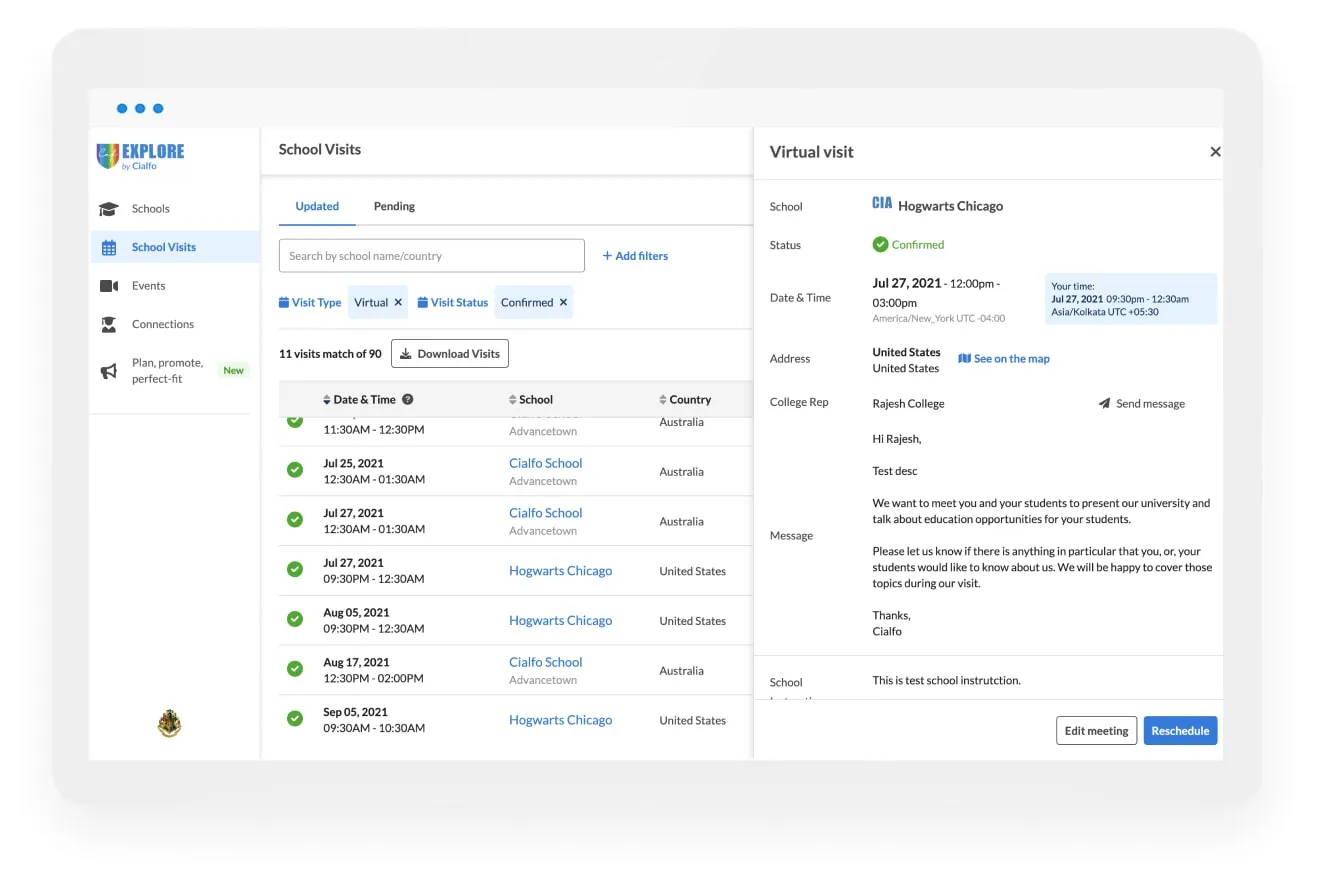Click the Events video camera icon
1319x884 pixels.
(x=108, y=286)
